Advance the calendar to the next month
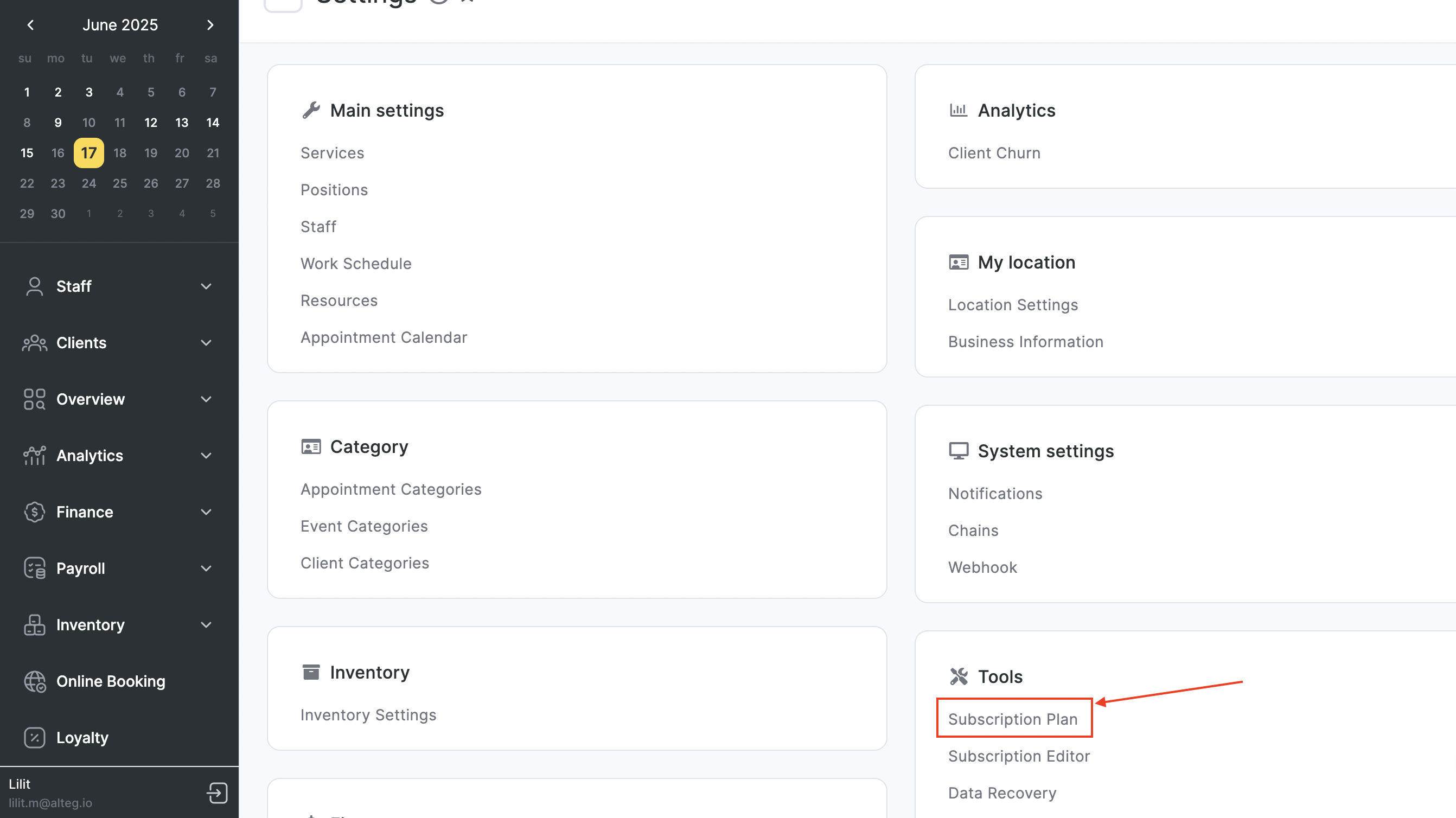Screen dimensions: 1456x818 (x=210, y=25)
